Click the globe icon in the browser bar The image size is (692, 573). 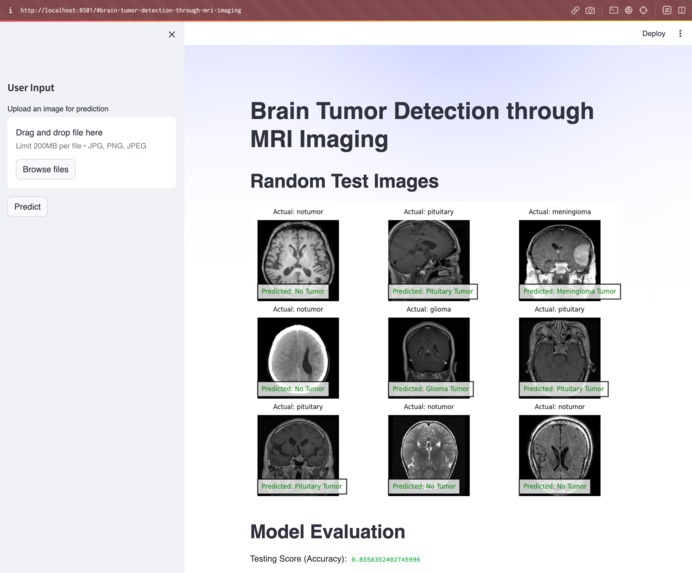[628, 10]
